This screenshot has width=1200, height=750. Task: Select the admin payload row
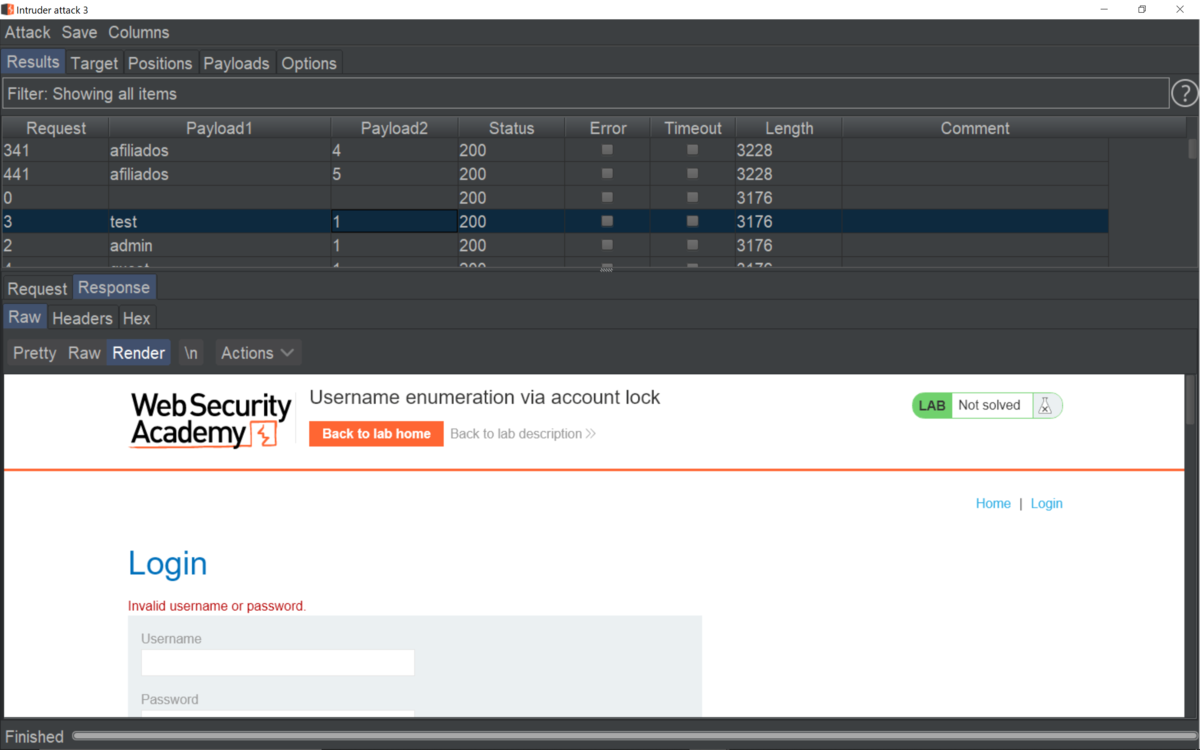point(555,245)
